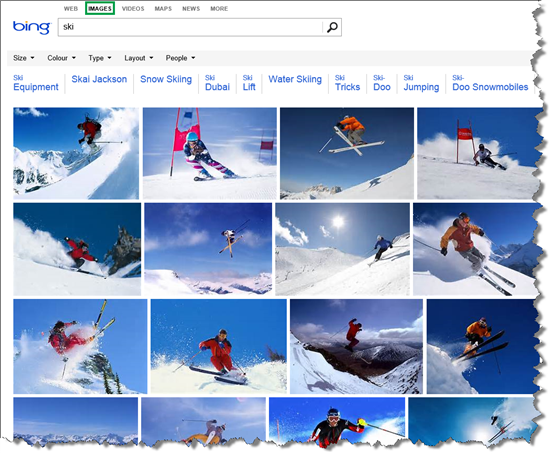Follow the Ski Tricks suggestion
Screen dimensions: 550x453
tap(347, 83)
